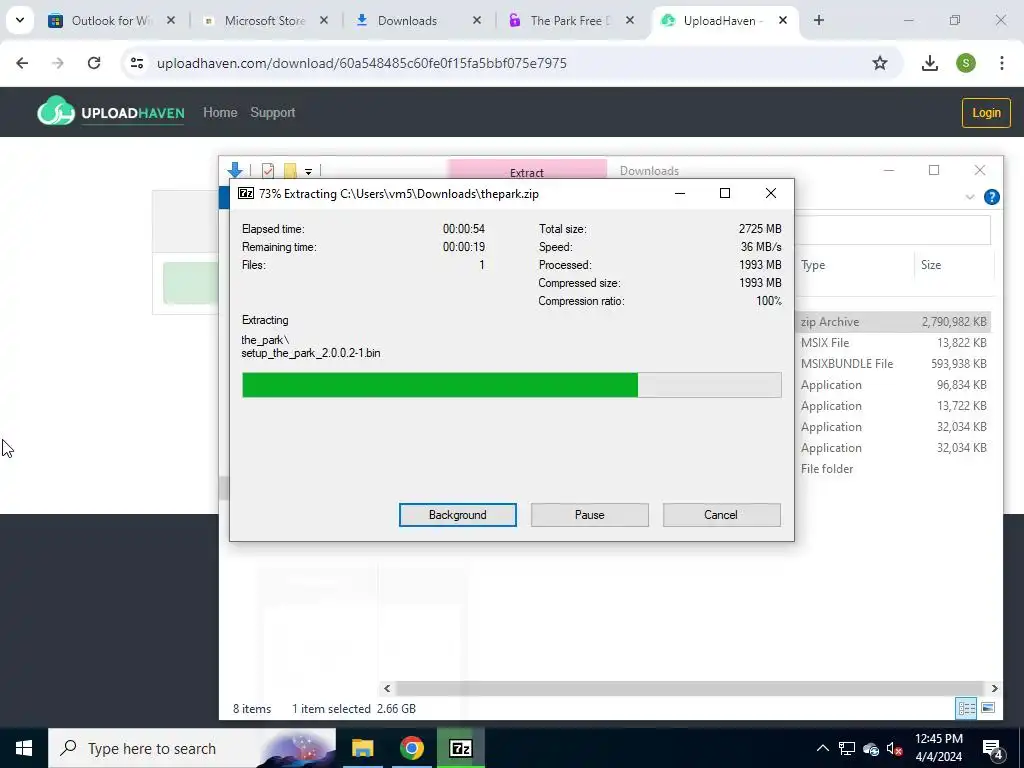This screenshot has width=1024, height=768.
Task: Open Support link on UploadHaven
Action: (x=272, y=112)
